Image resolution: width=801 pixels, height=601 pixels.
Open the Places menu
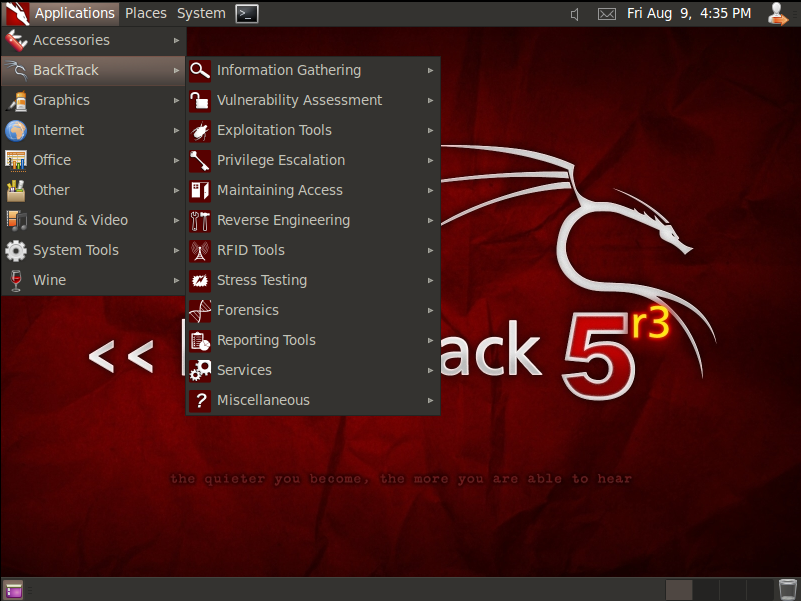tap(146, 14)
